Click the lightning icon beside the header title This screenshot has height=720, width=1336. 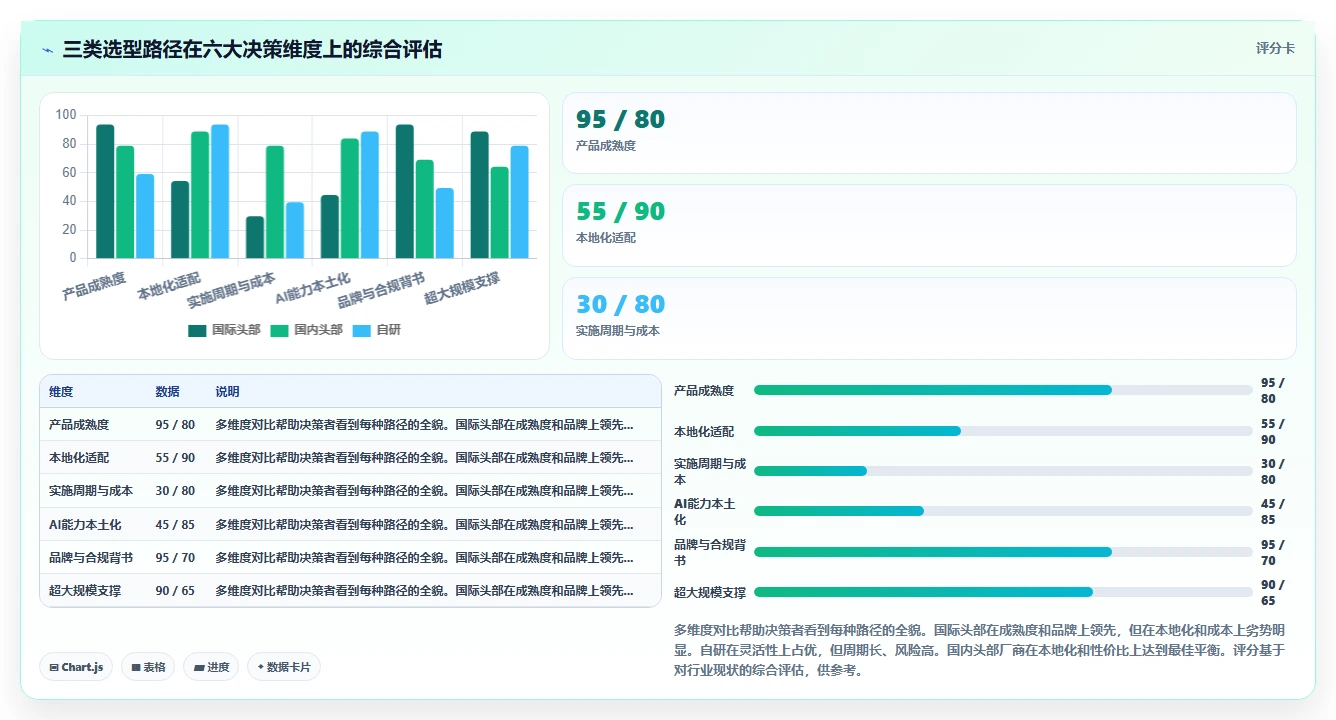pyautogui.click(x=47, y=50)
